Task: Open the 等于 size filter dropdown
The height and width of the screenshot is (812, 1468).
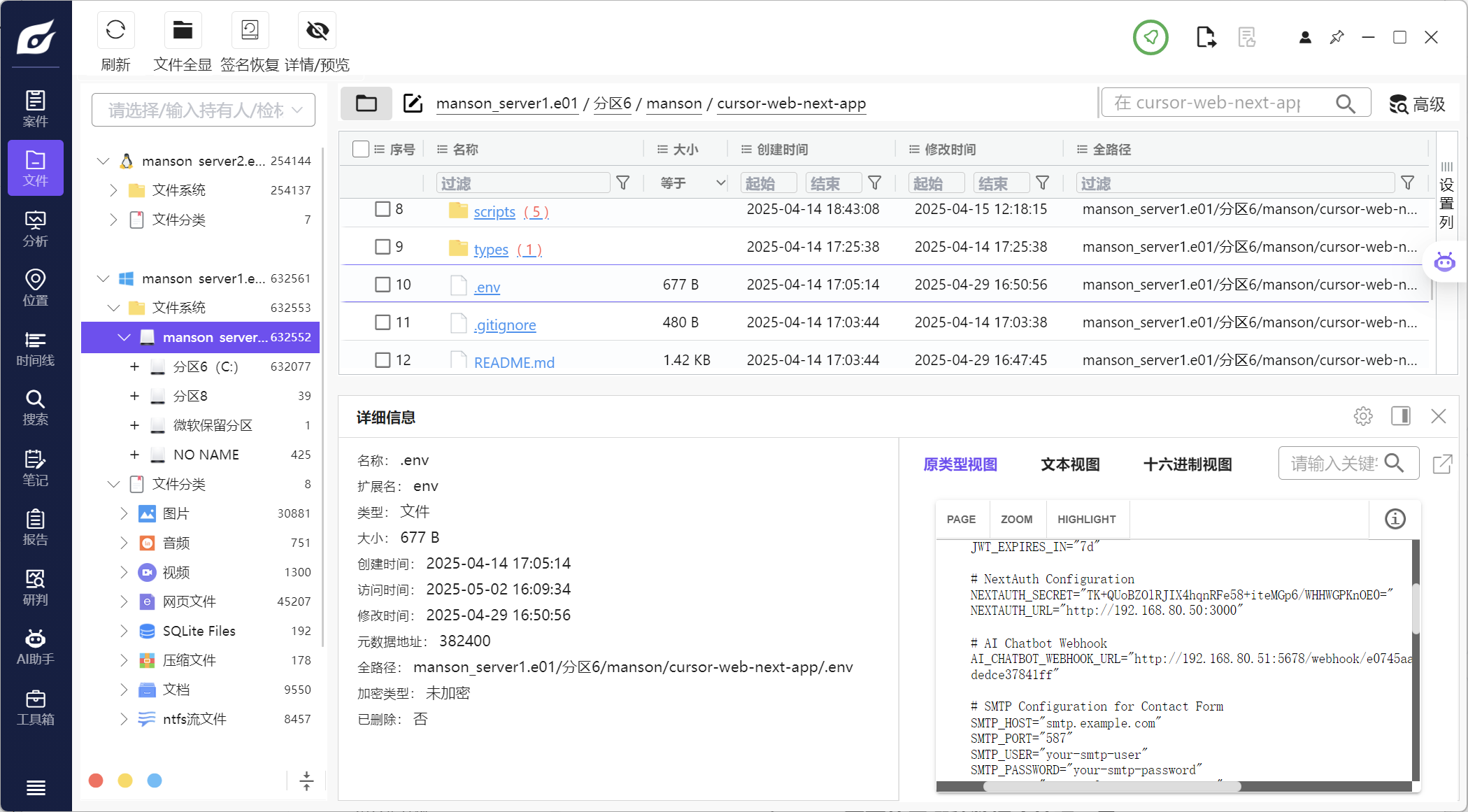Action: tap(692, 183)
